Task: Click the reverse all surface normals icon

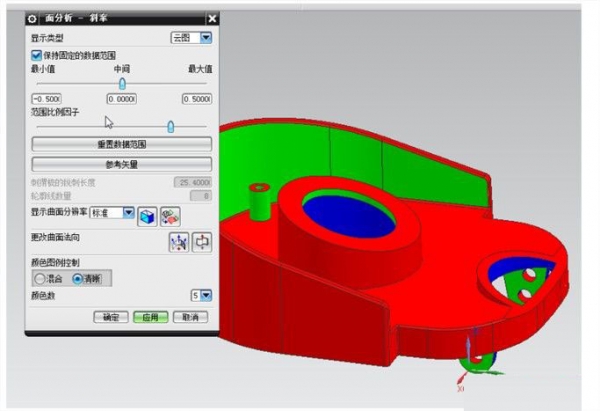Action: (x=179, y=242)
